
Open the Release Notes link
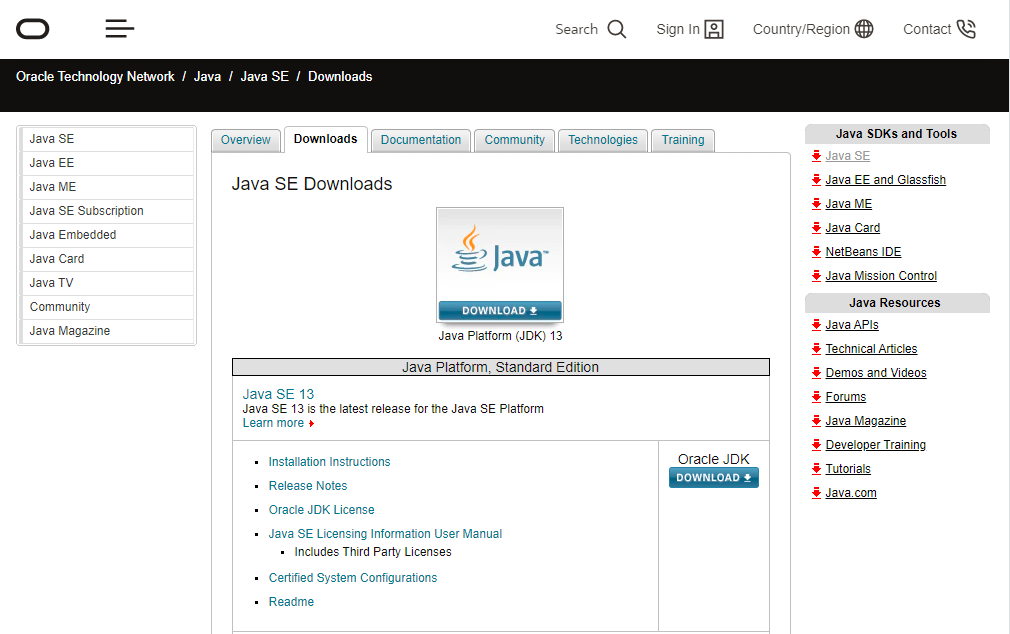click(x=308, y=486)
